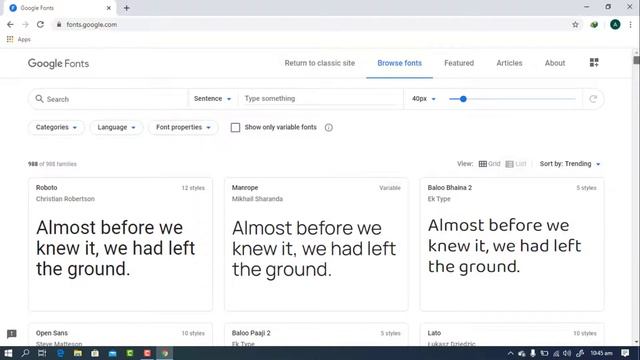This screenshot has width=640, height=360.
Task: Switch to List view
Action: [x=516, y=164]
